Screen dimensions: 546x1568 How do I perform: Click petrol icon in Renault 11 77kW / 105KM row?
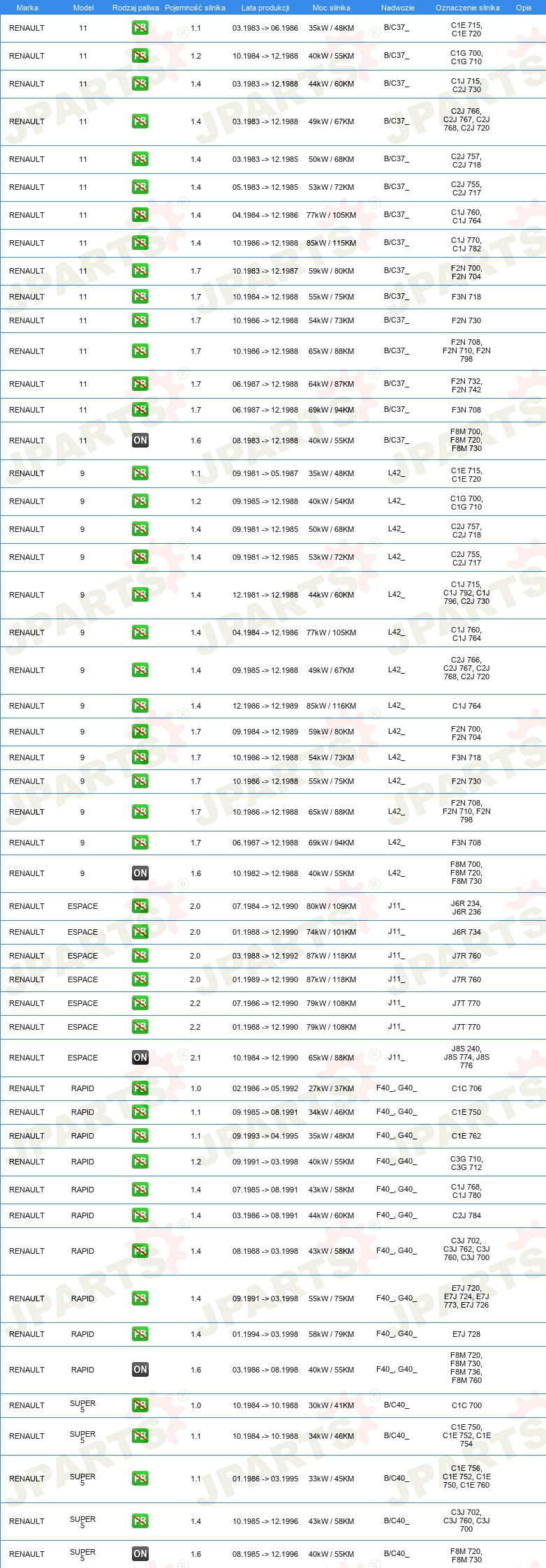140,215
